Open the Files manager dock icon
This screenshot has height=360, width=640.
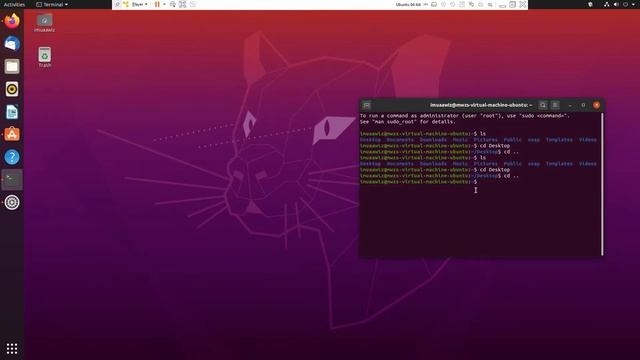pos(12,66)
